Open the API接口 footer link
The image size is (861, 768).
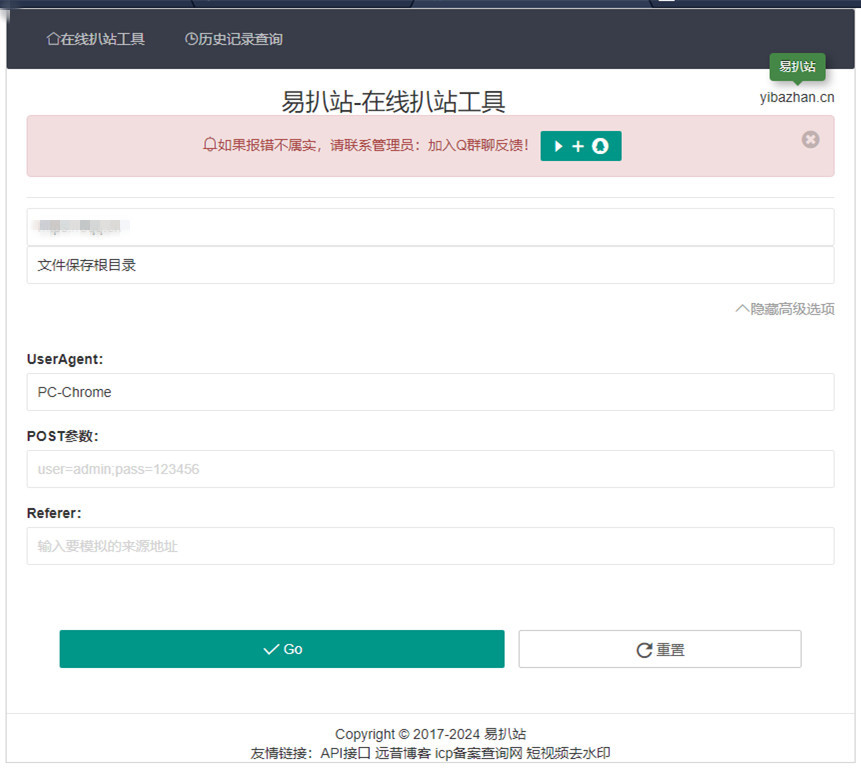(345, 753)
